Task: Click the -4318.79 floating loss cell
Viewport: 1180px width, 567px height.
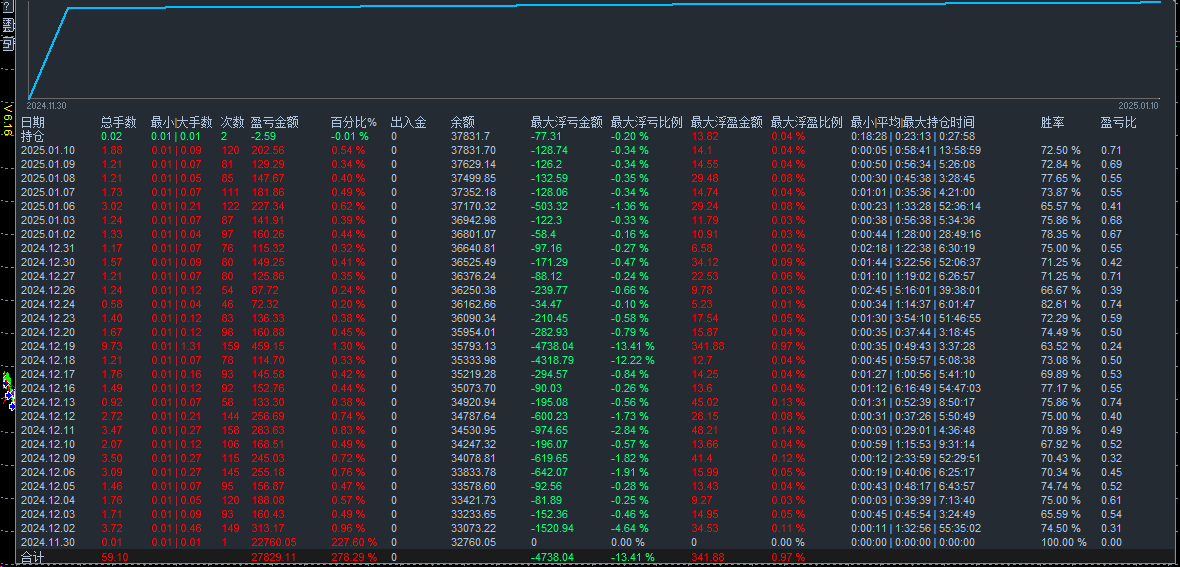Action: (x=552, y=360)
